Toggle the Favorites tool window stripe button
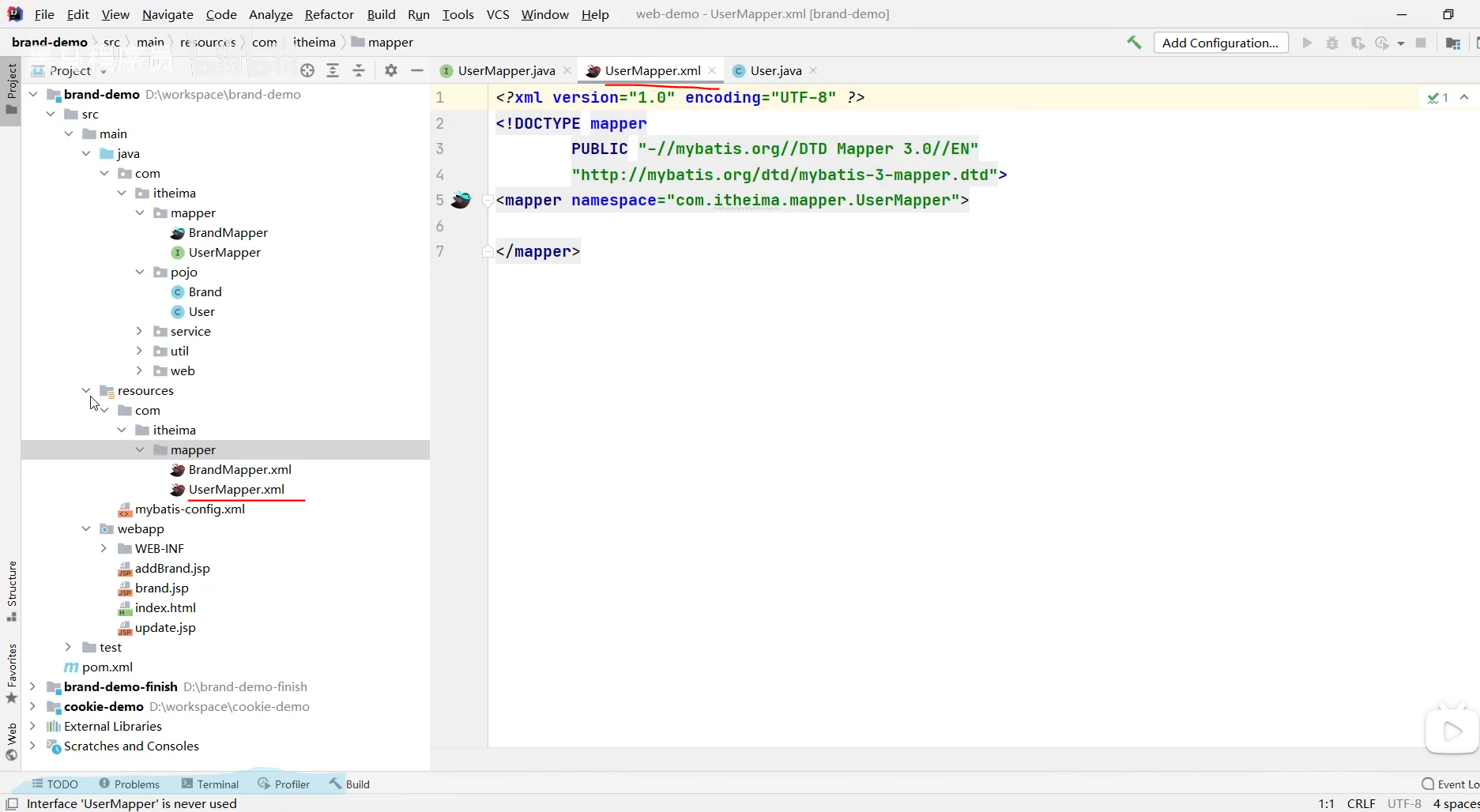 (11, 674)
